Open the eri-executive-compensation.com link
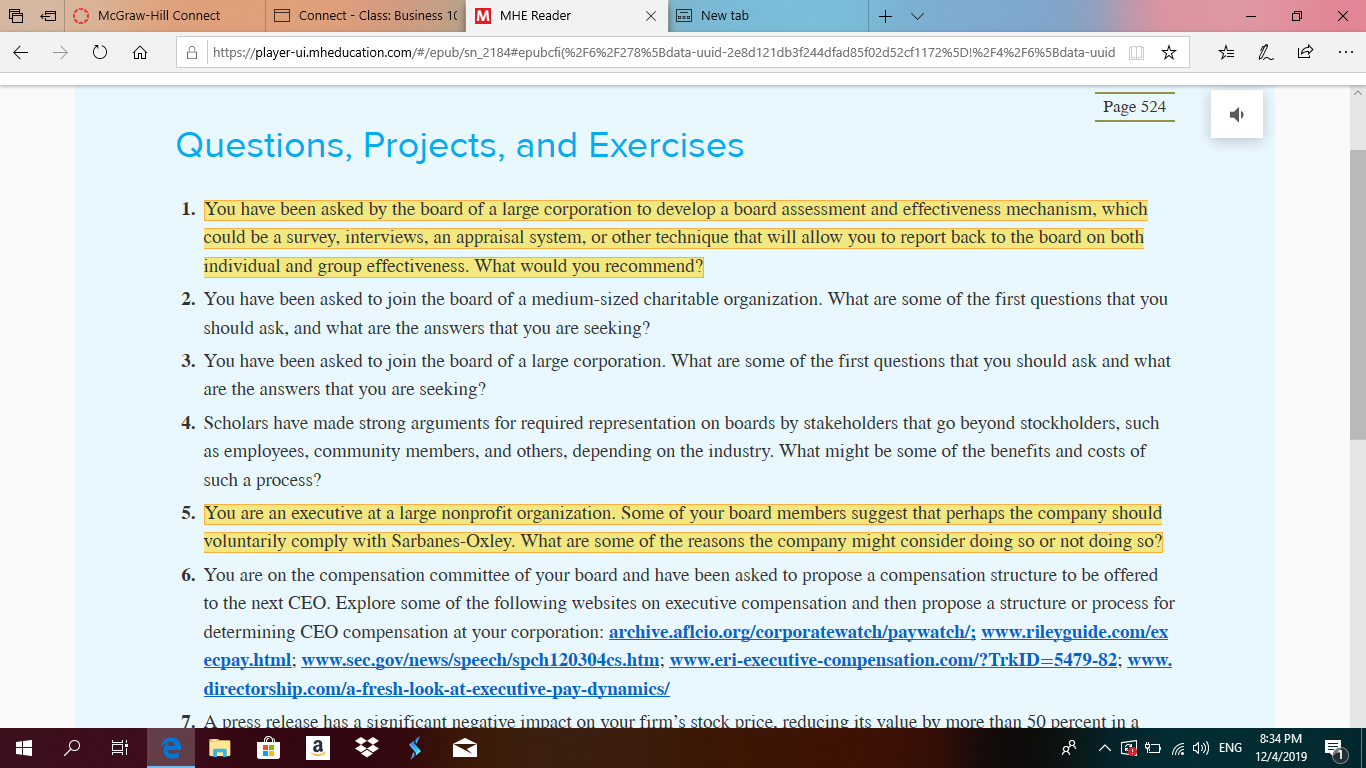This screenshot has height=768, width=1366. click(893, 660)
